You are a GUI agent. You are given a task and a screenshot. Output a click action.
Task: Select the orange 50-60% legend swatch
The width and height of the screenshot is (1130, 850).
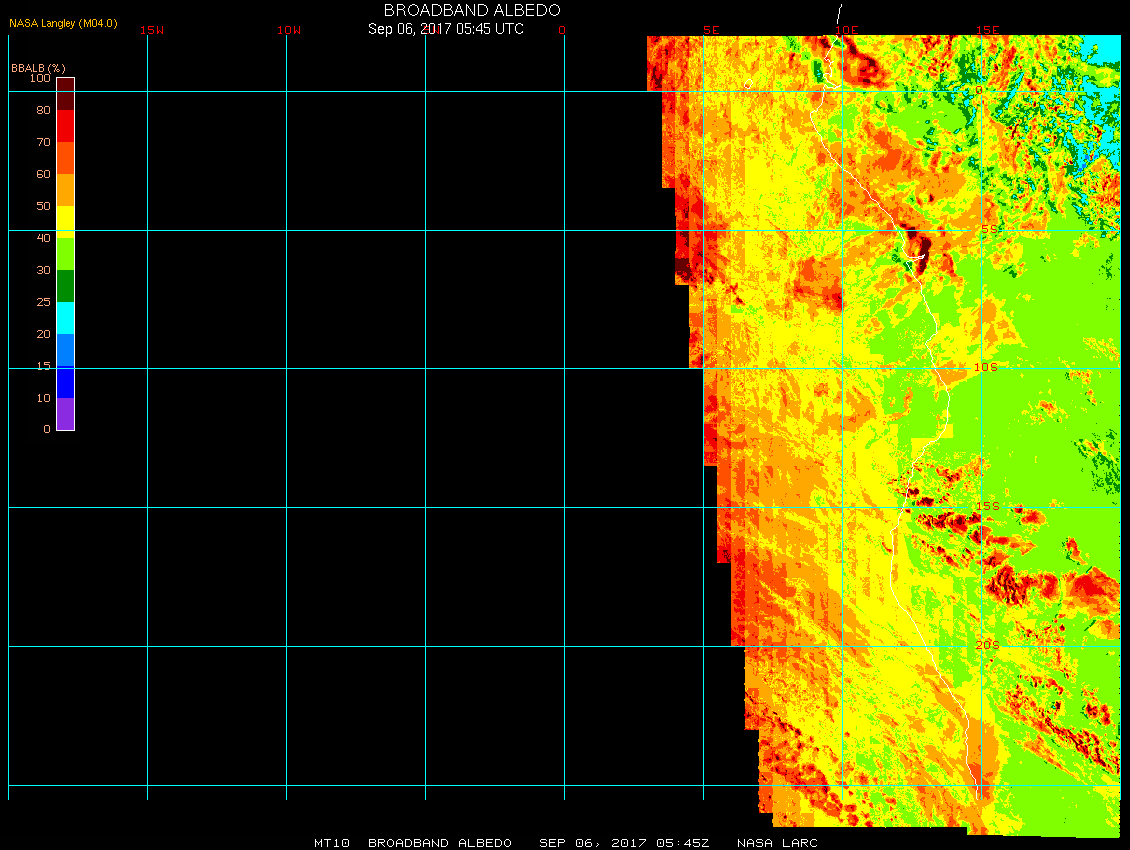tap(65, 189)
